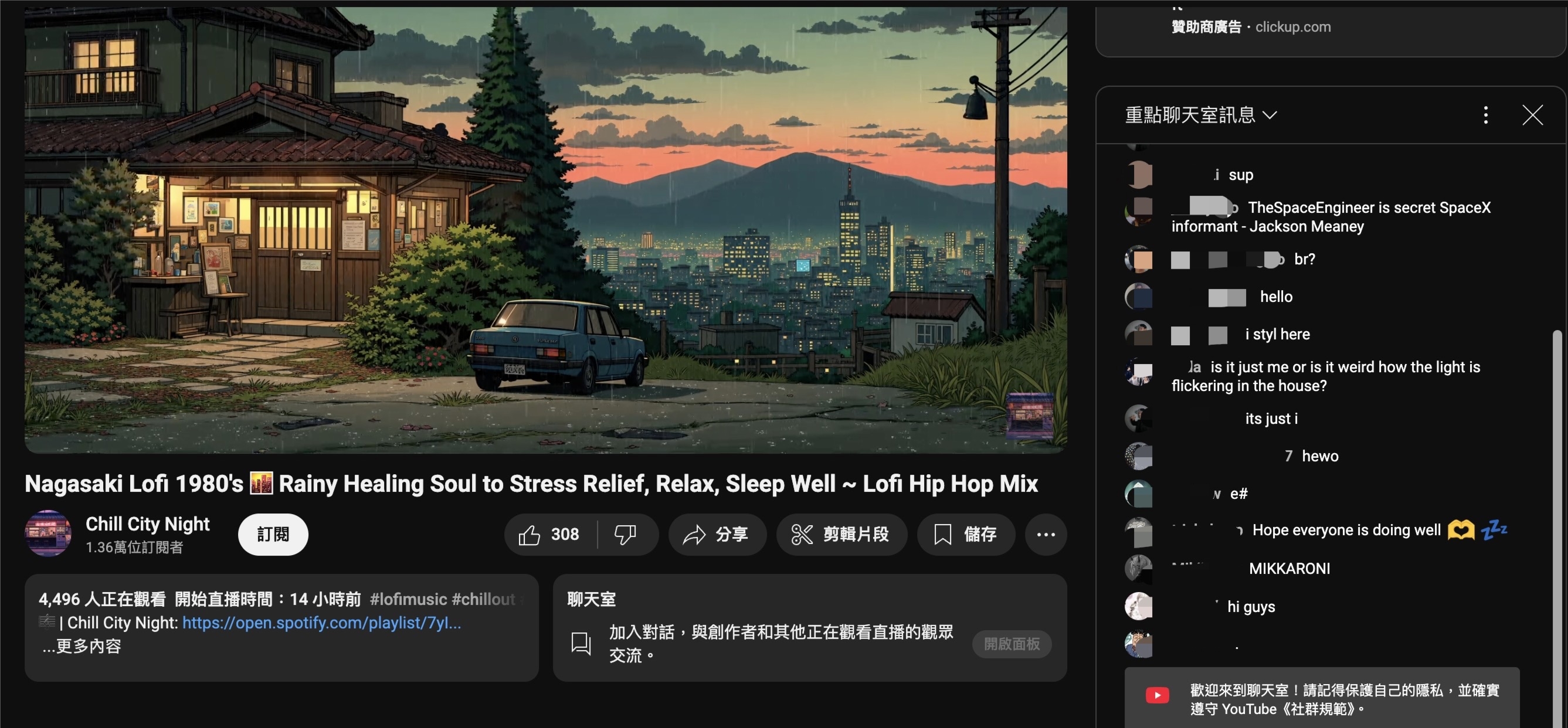Open avatar beside 'its just i' message

click(1138, 419)
